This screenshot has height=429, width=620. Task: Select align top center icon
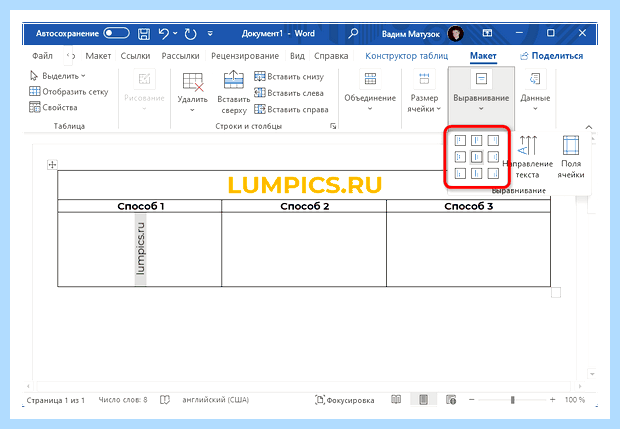click(476, 140)
